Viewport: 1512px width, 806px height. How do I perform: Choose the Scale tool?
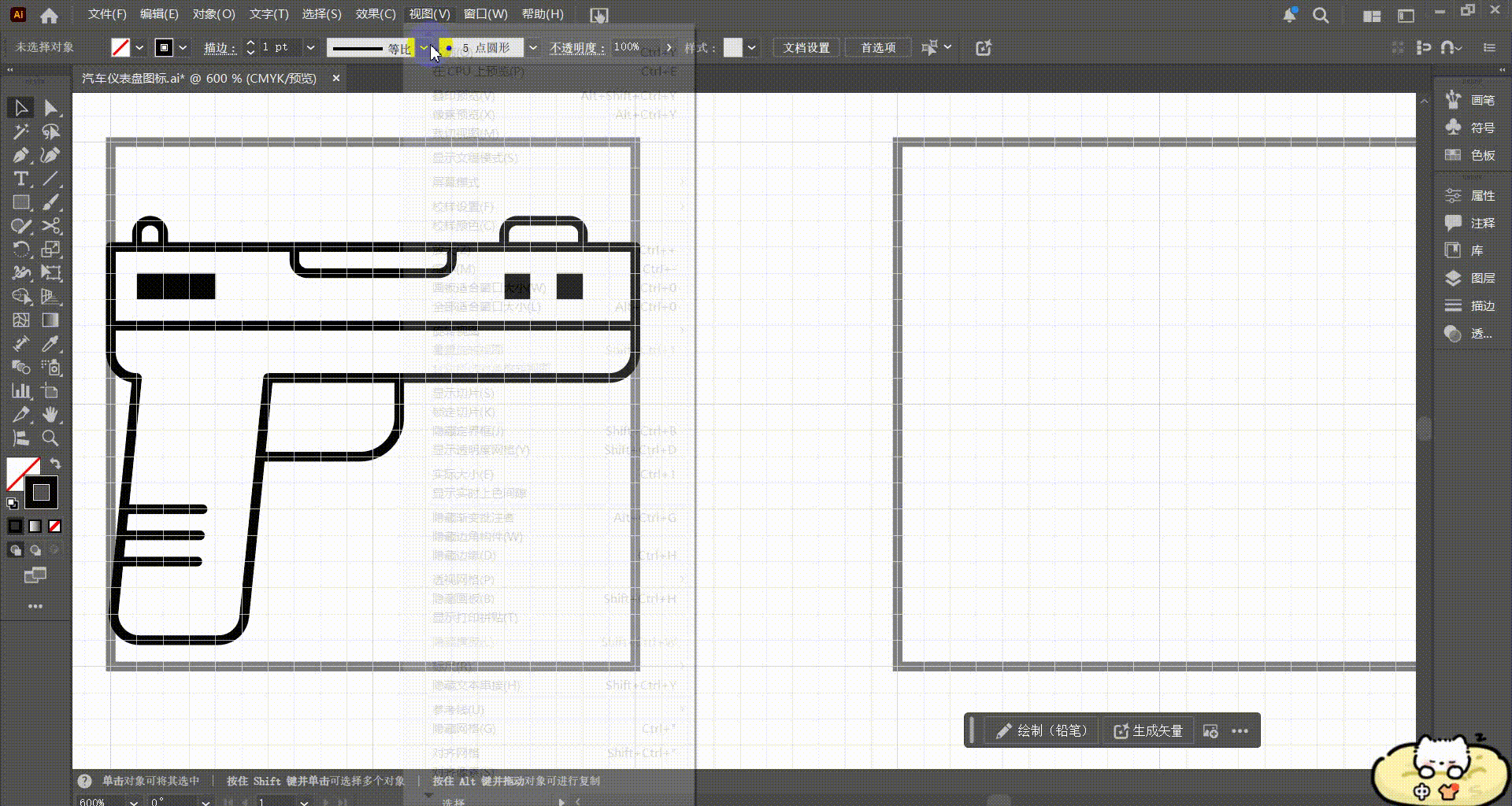point(50,250)
